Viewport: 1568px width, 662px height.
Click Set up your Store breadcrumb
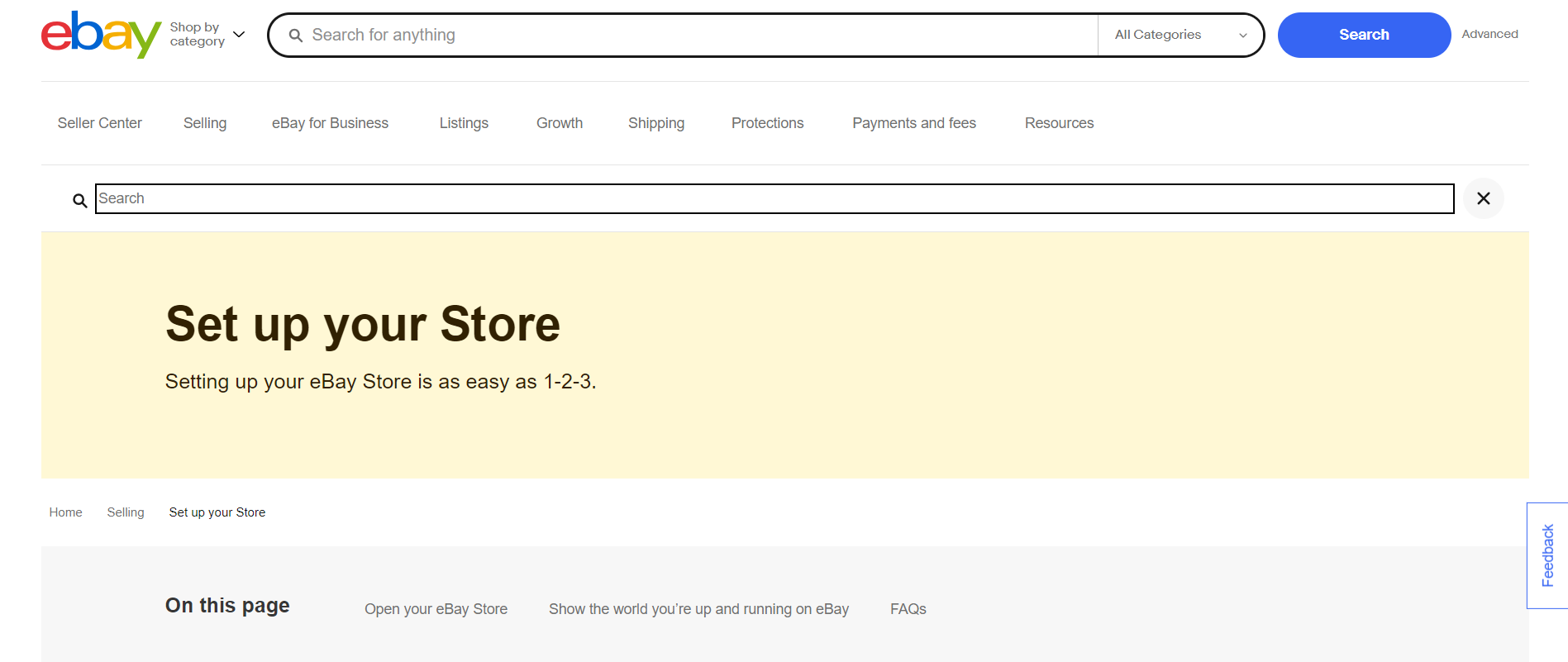[217, 512]
